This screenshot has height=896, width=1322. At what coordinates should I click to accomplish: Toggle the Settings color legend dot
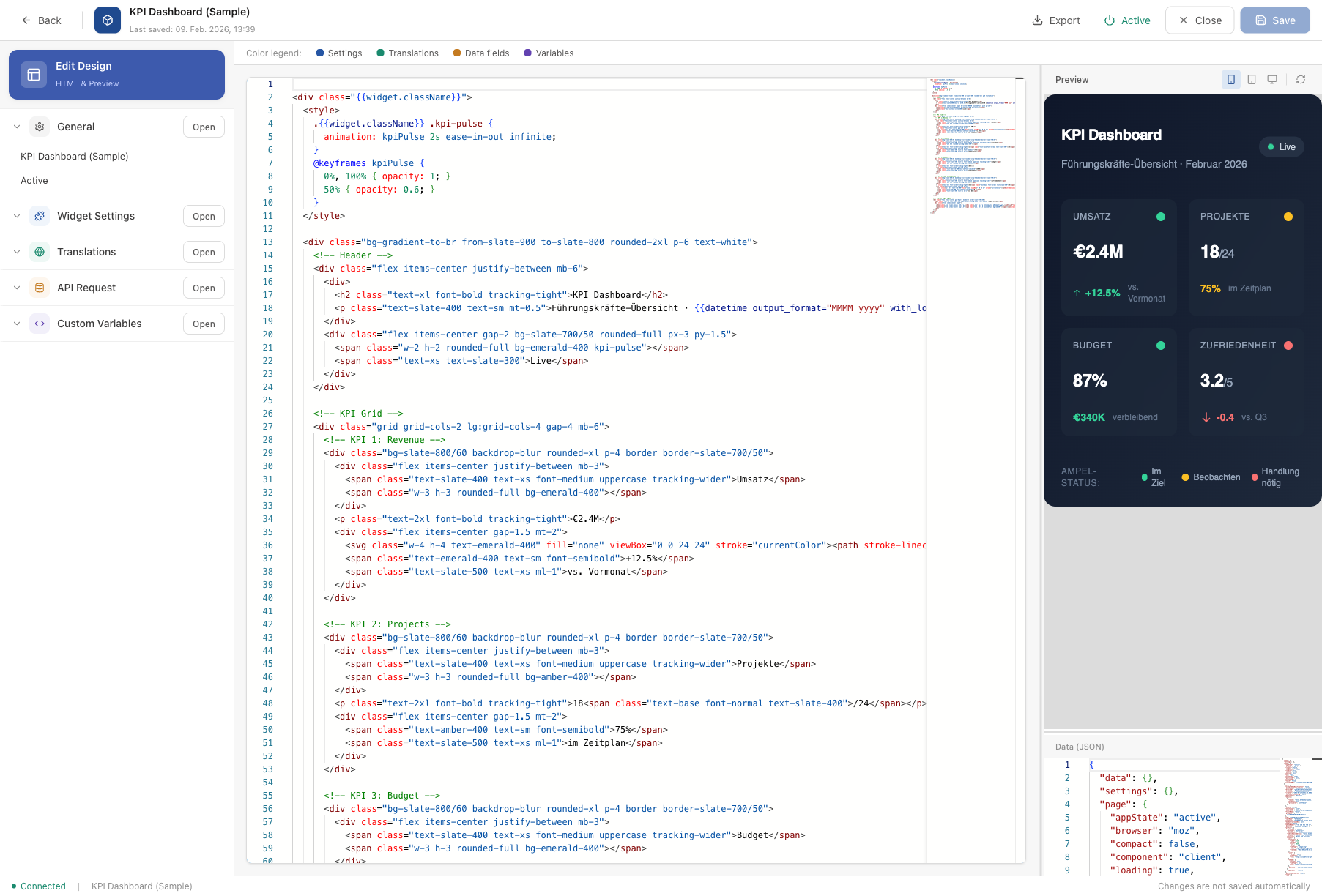pos(319,53)
